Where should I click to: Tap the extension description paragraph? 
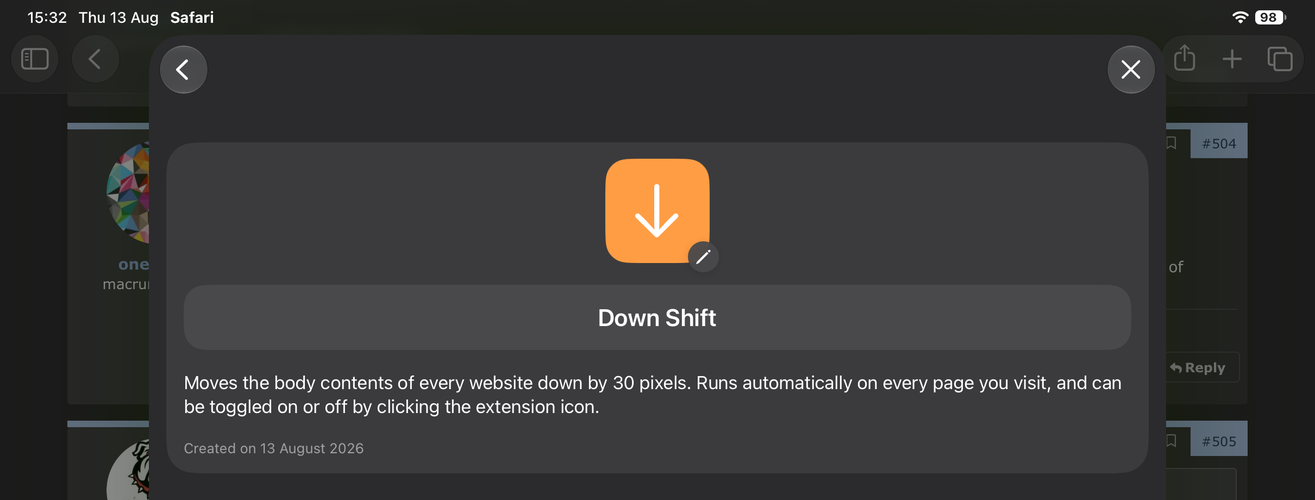point(653,396)
